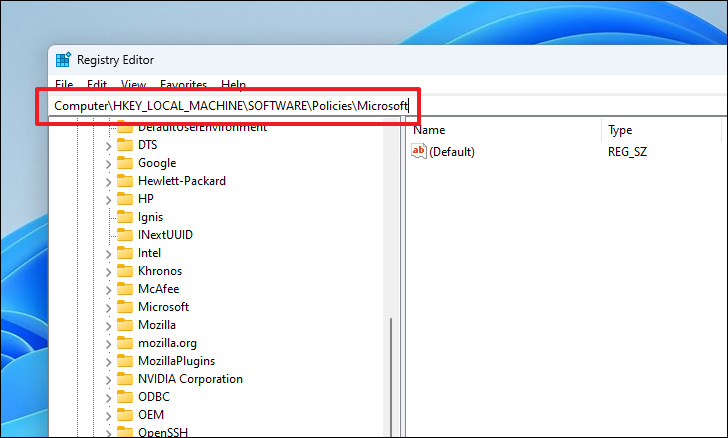Select the Ignis key label
728x438 pixels.
click(150, 217)
